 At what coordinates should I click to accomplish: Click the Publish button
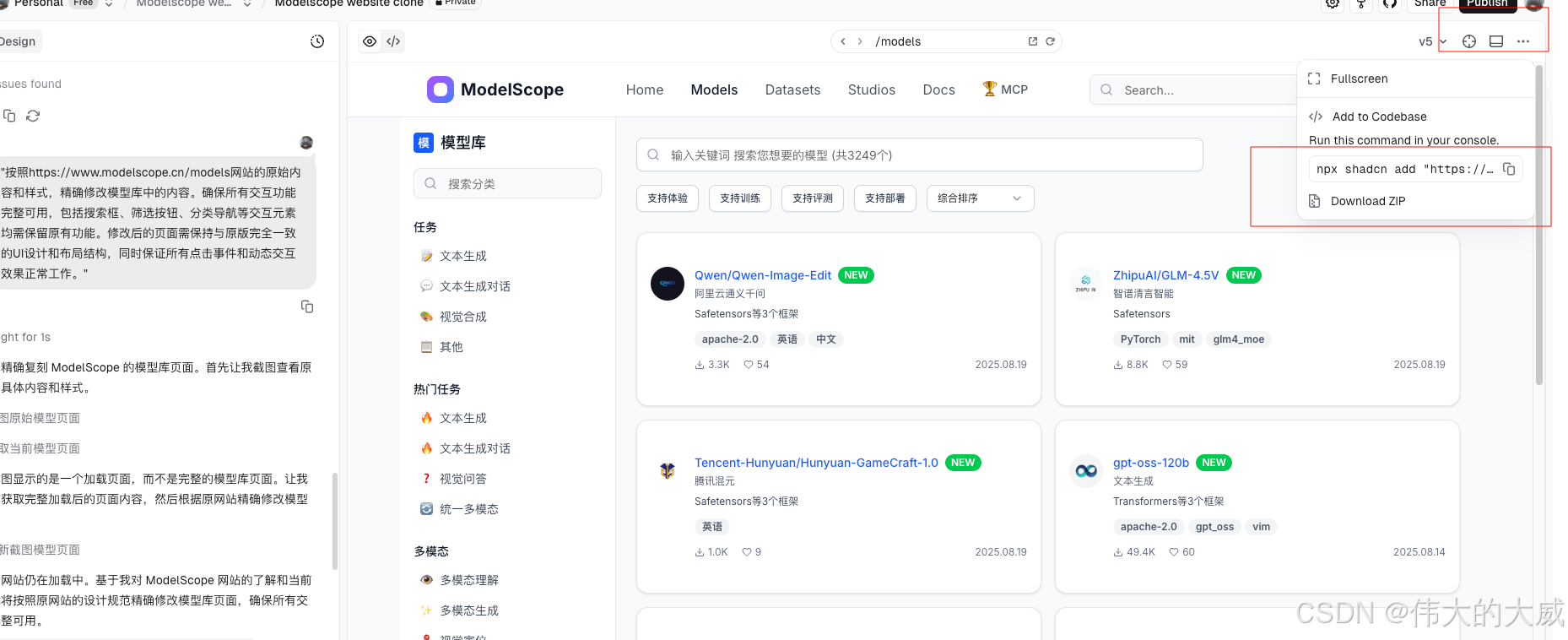point(1487,4)
